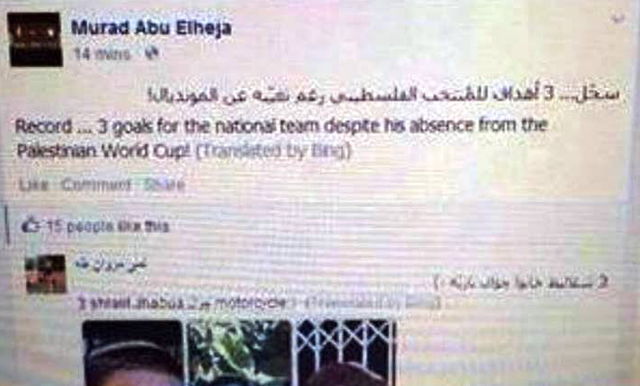Click the name Murad Abu Elheja
Viewport: 640px width, 386px height.
point(151,28)
